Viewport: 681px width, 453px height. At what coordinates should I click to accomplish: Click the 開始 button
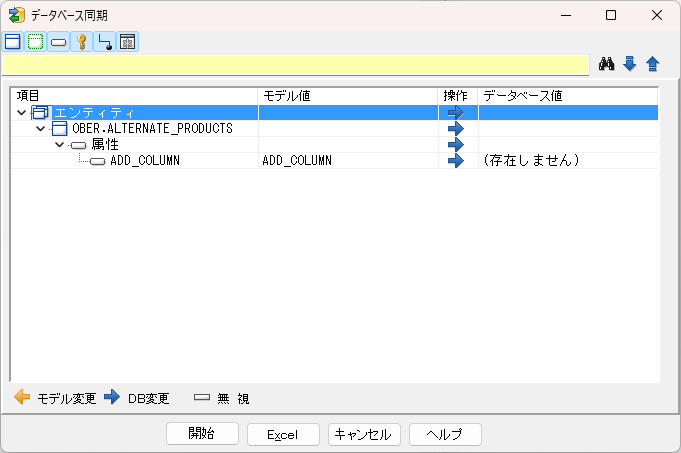tap(202, 433)
